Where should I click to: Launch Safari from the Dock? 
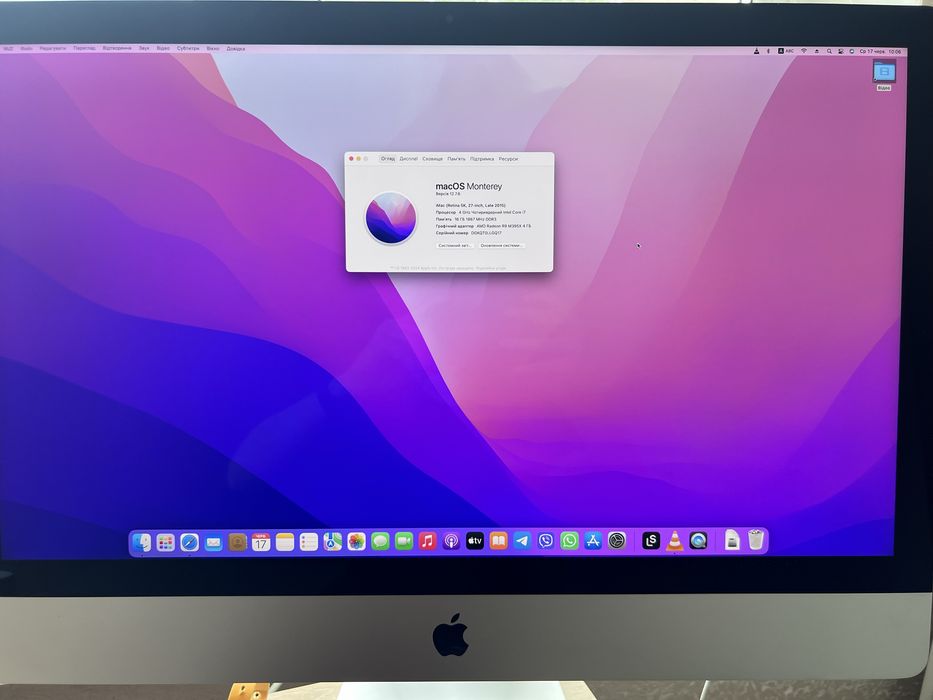pyautogui.click(x=189, y=542)
